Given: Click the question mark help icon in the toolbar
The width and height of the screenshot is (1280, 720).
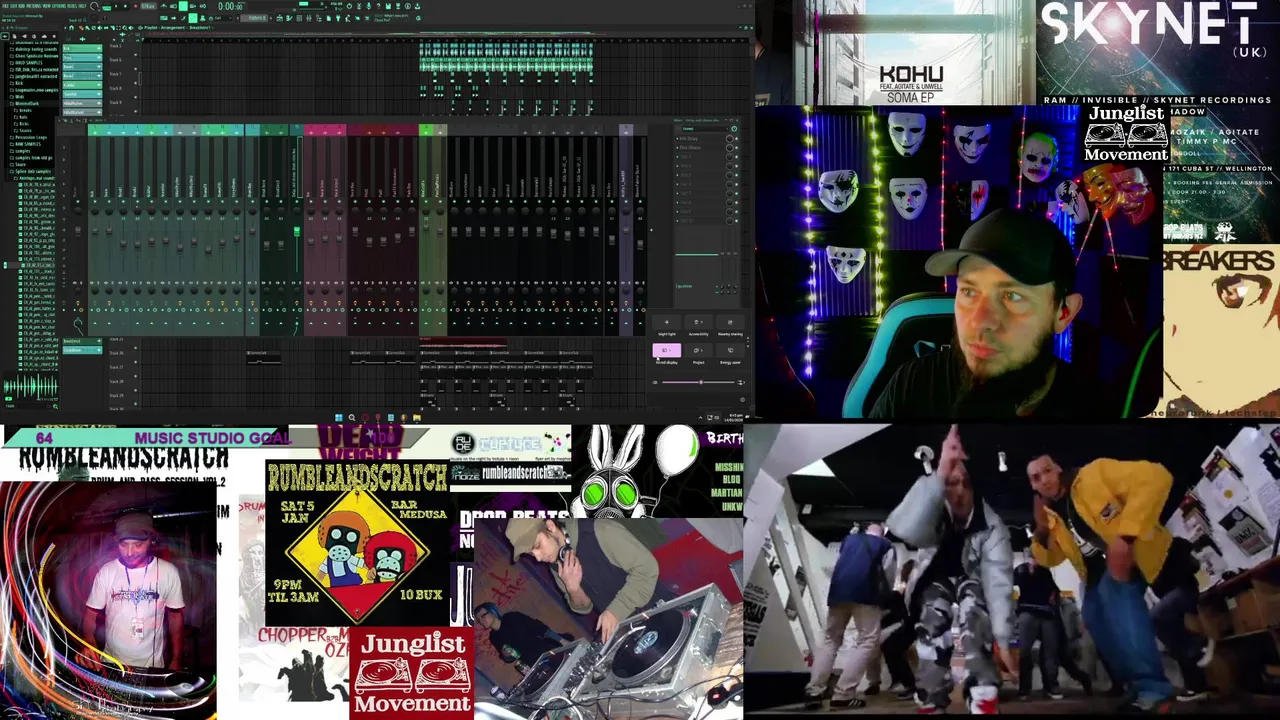Looking at the screenshot, I should click(379, 6).
